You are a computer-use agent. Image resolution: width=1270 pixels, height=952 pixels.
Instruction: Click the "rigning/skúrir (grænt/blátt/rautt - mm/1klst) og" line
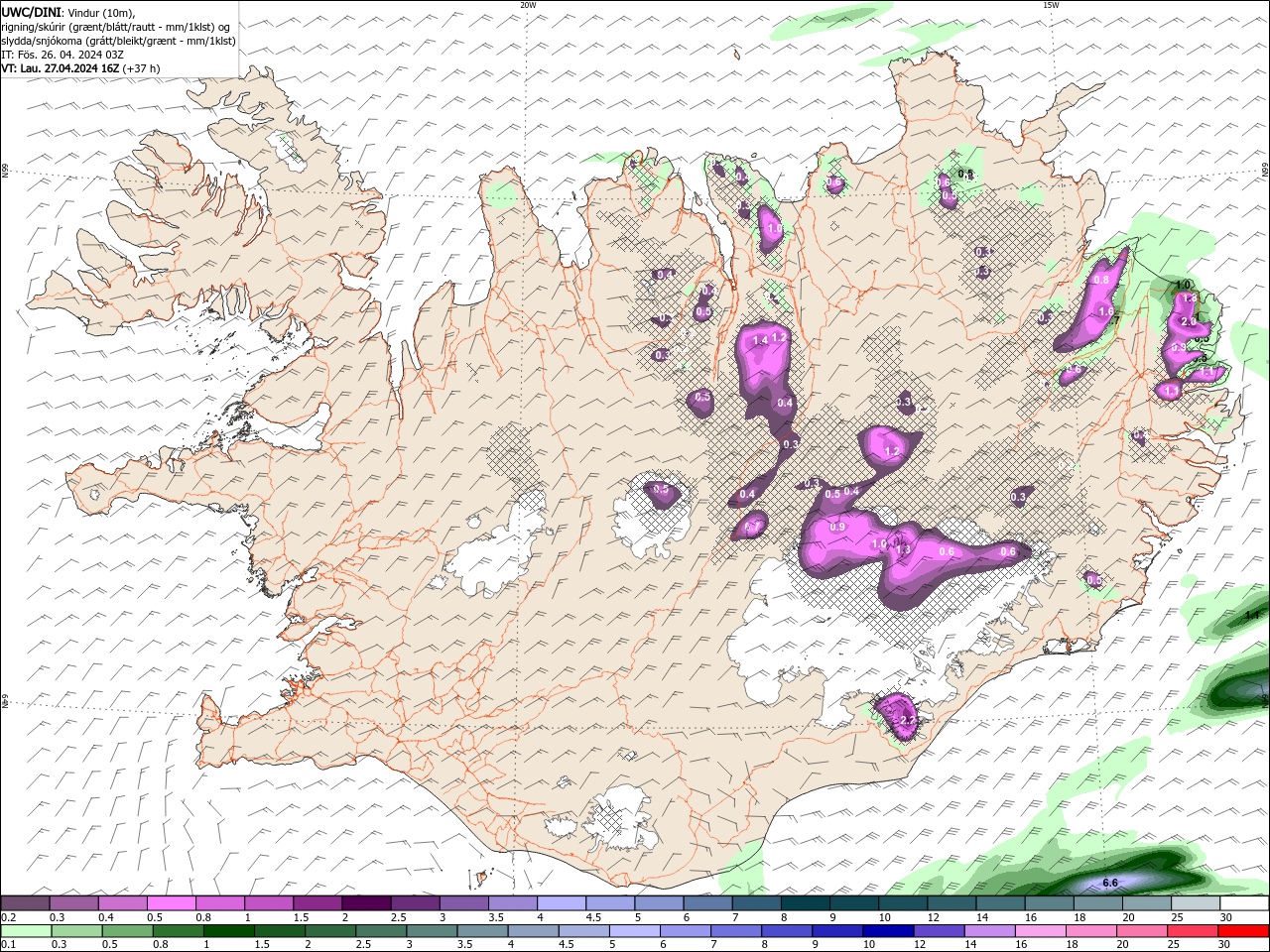[x=116, y=27]
